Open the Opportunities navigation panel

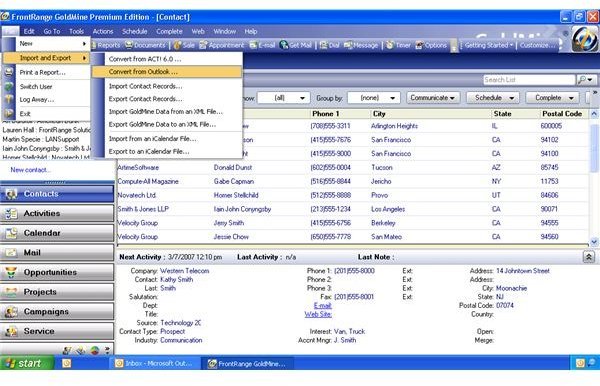click(x=57, y=272)
